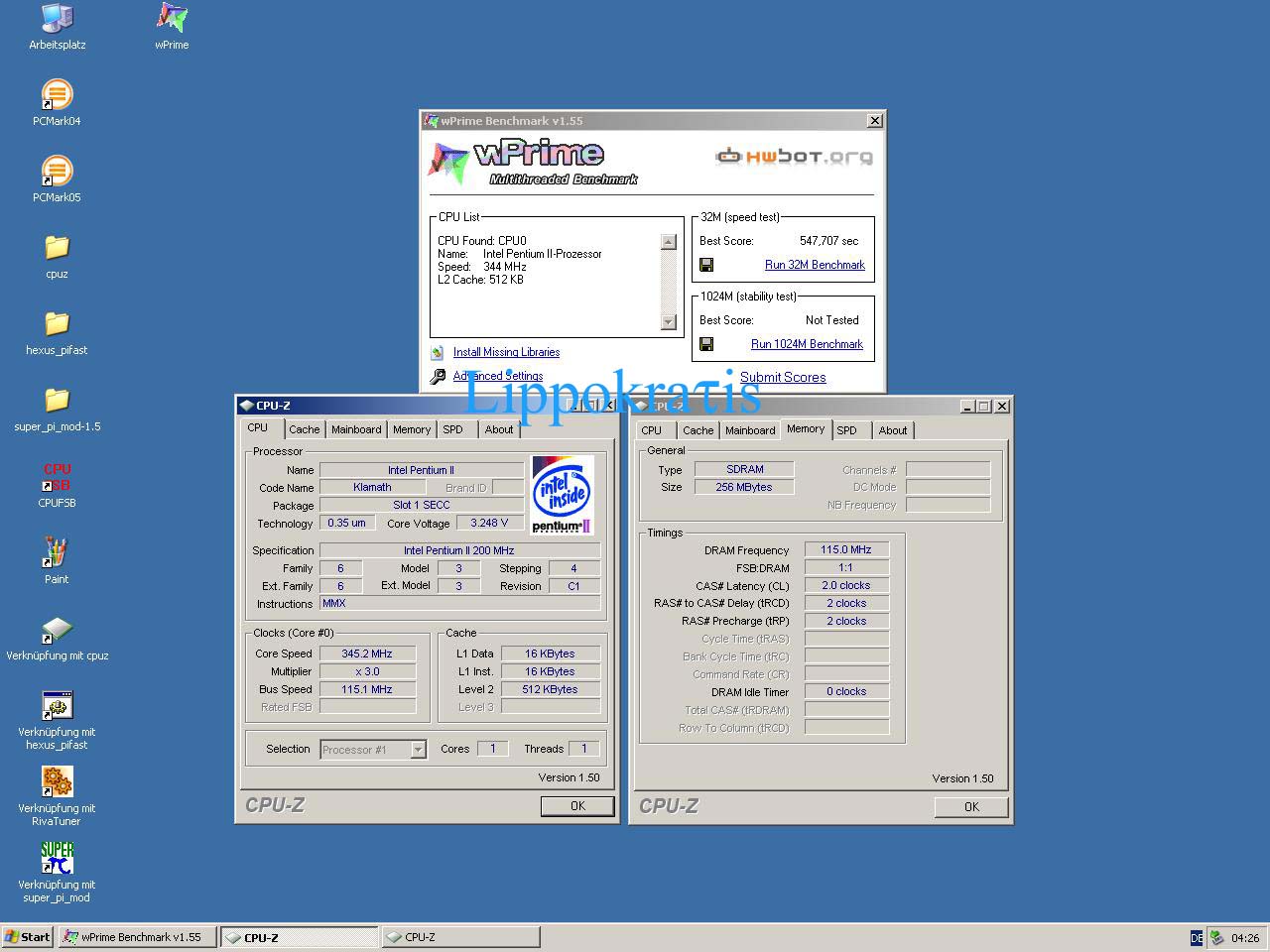The height and width of the screenshot is (952, 1270).
Task: Click Code Name value Klamath
Action: pyautogui.click(x=372, y=487)
